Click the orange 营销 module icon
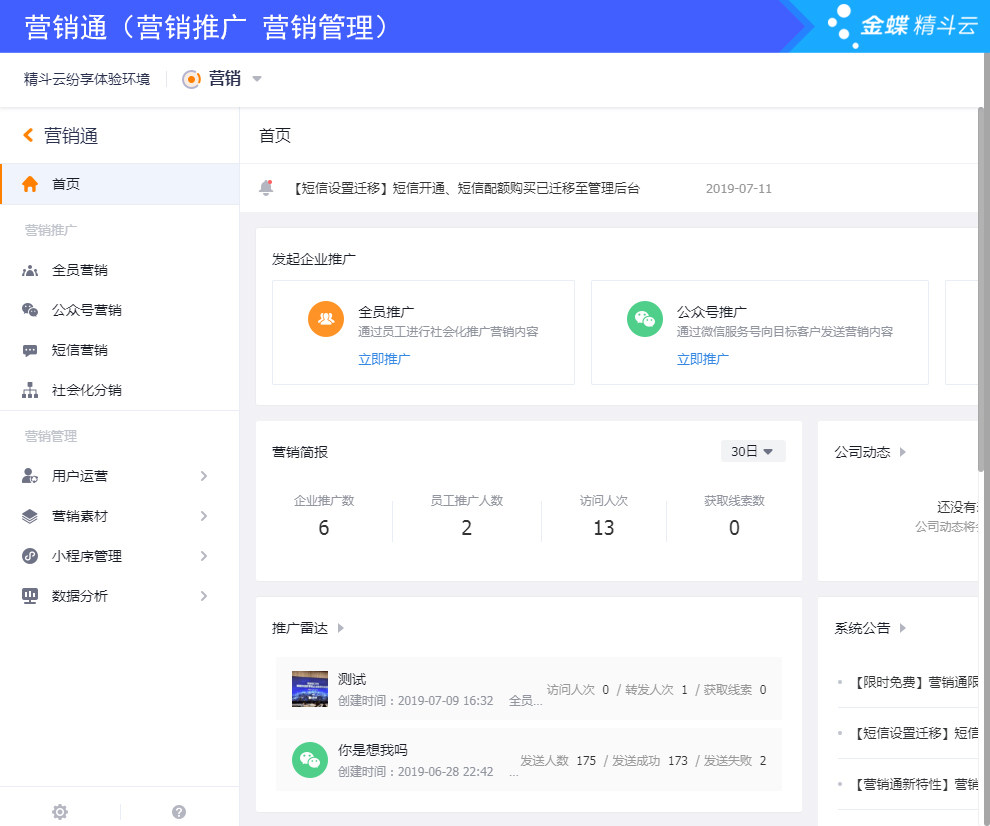 (x=191, y=79)
